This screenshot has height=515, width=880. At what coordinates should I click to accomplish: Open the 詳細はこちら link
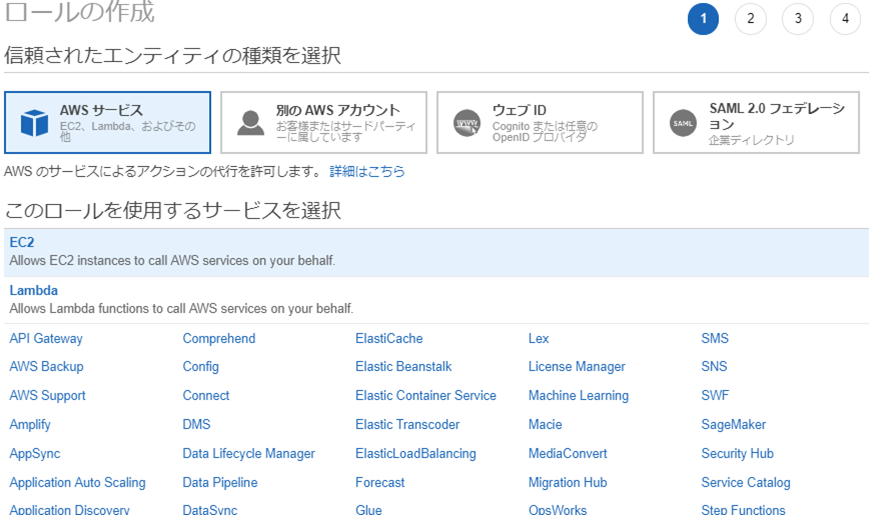367,171
